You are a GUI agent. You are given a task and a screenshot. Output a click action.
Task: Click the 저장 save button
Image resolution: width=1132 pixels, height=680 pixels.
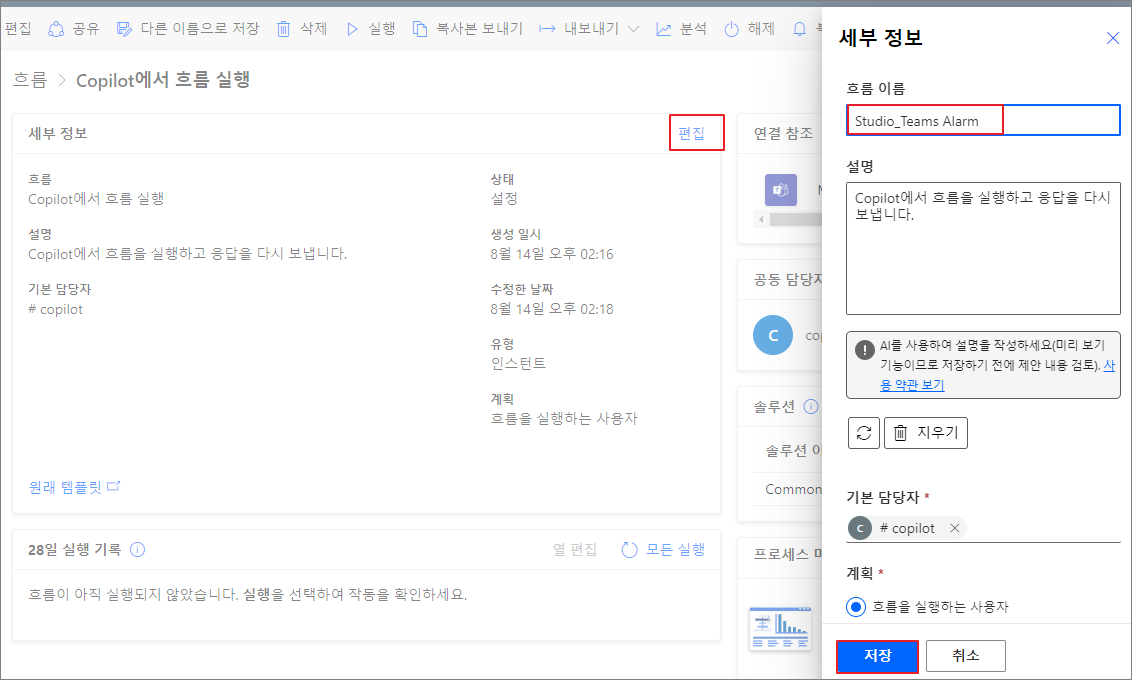pos(877,656)
